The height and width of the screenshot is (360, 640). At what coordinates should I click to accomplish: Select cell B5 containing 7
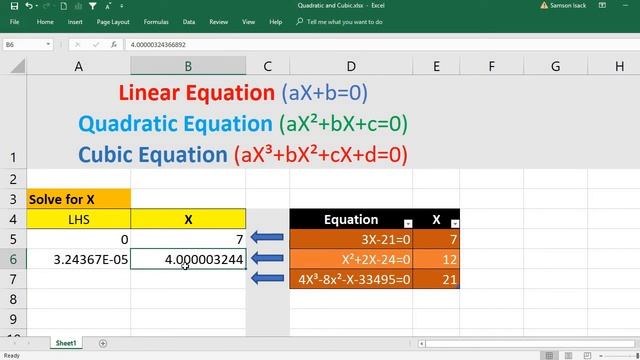tap(188, 239)
